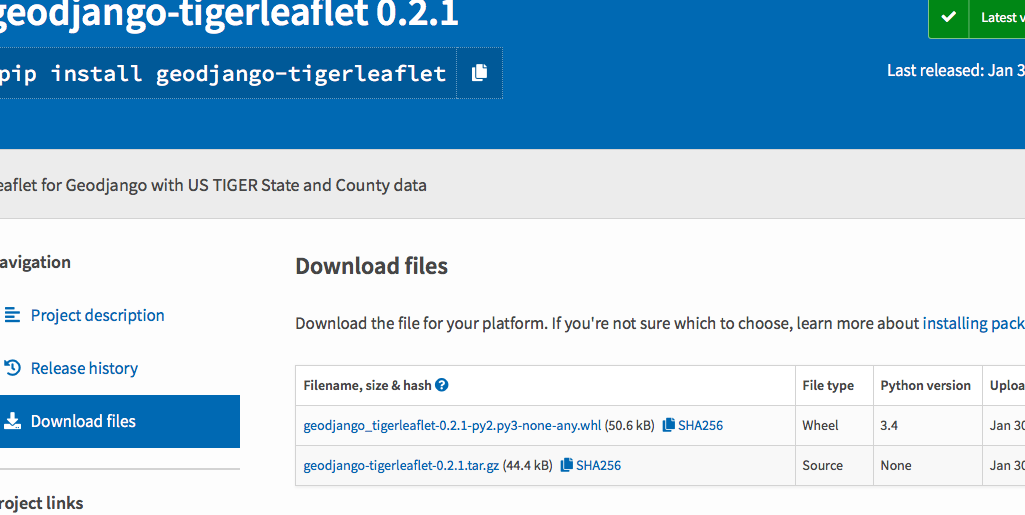Screen dimensions: 1025x515
Task: Click the Release history clock icon
Action: pyautogui.click(x=12, y=368)
